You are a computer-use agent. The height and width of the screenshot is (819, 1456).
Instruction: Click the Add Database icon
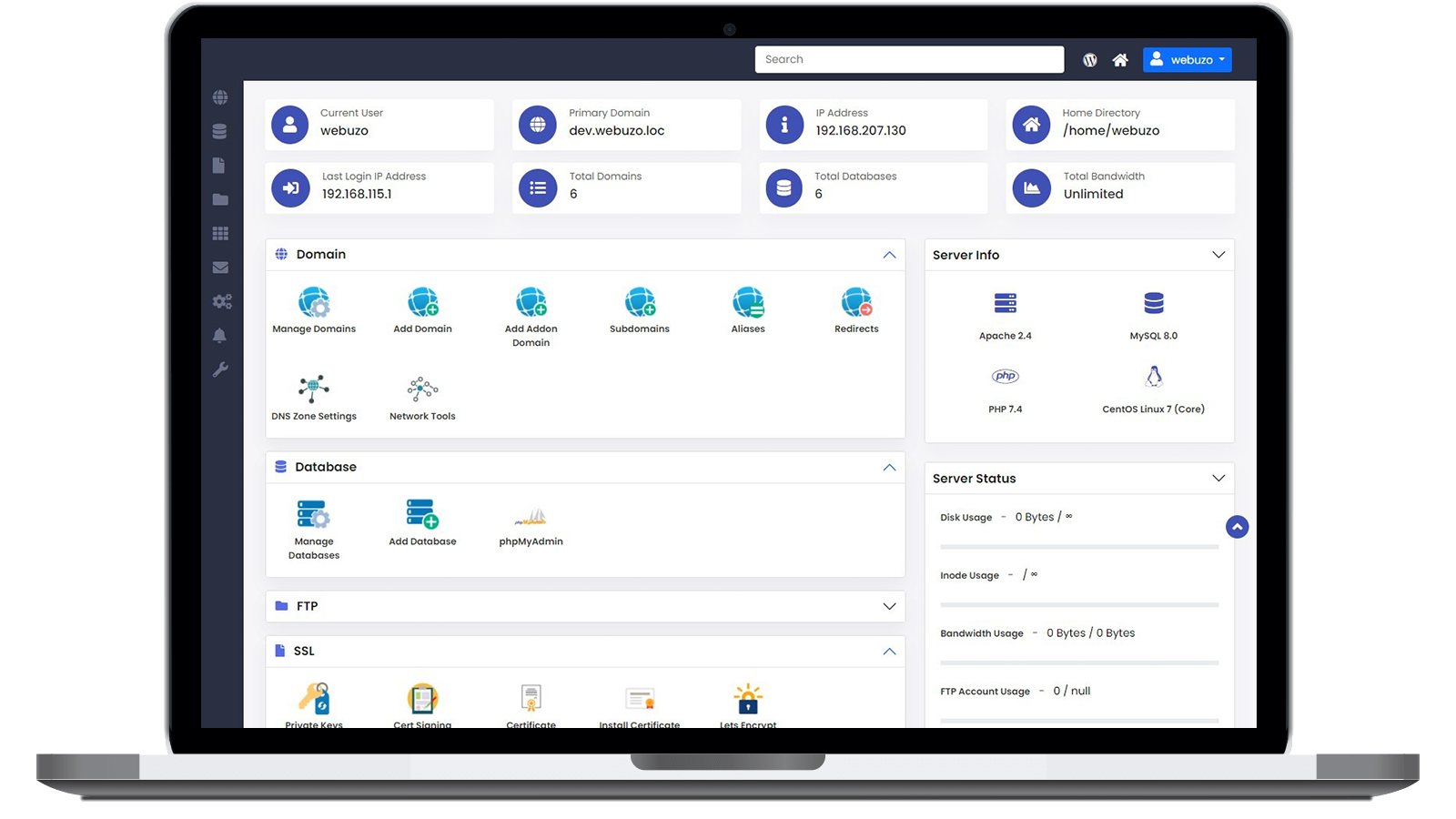click(x=422, y=515)
